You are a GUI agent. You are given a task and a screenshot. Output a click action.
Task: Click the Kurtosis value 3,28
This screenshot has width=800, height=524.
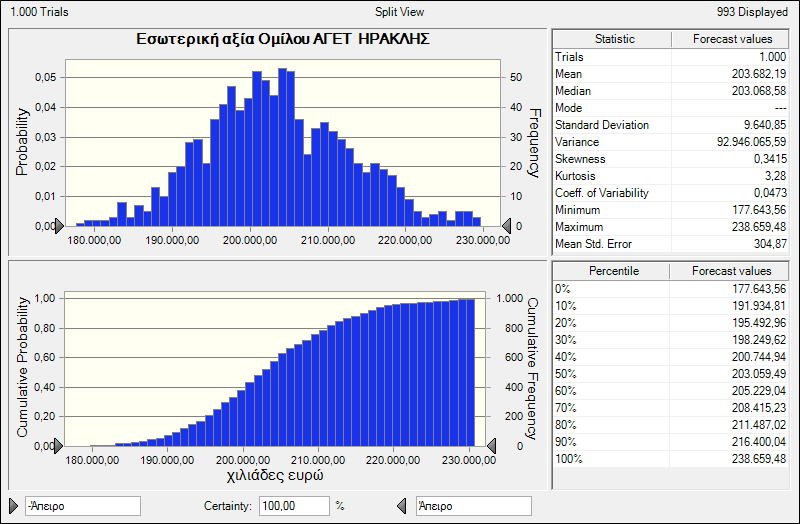(x=776, y=176)
